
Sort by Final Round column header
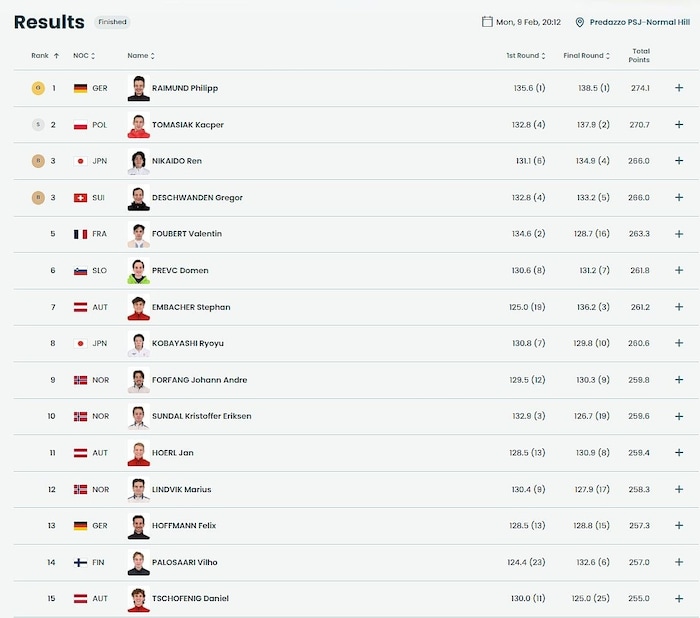(586, 56)
